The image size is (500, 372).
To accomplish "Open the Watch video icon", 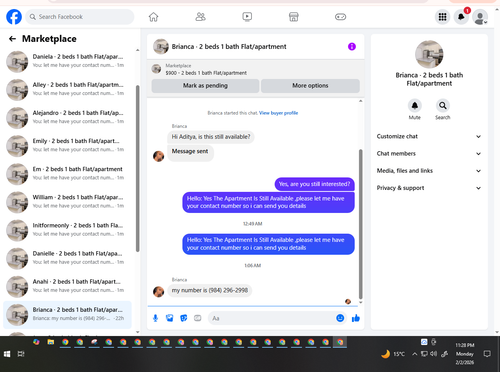I will pos(247,17).
